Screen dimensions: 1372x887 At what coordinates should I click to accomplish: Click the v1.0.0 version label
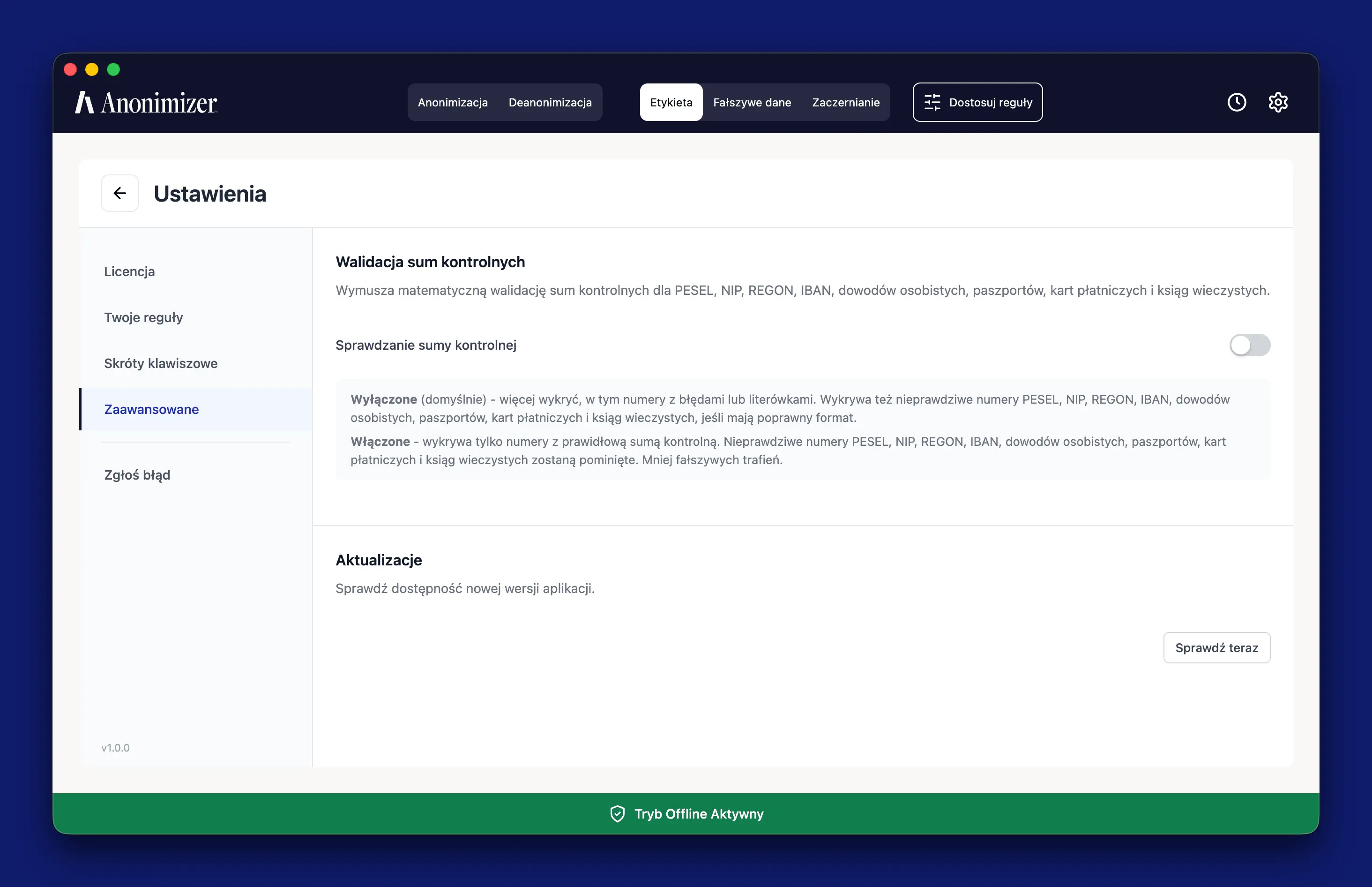(115, 748)
